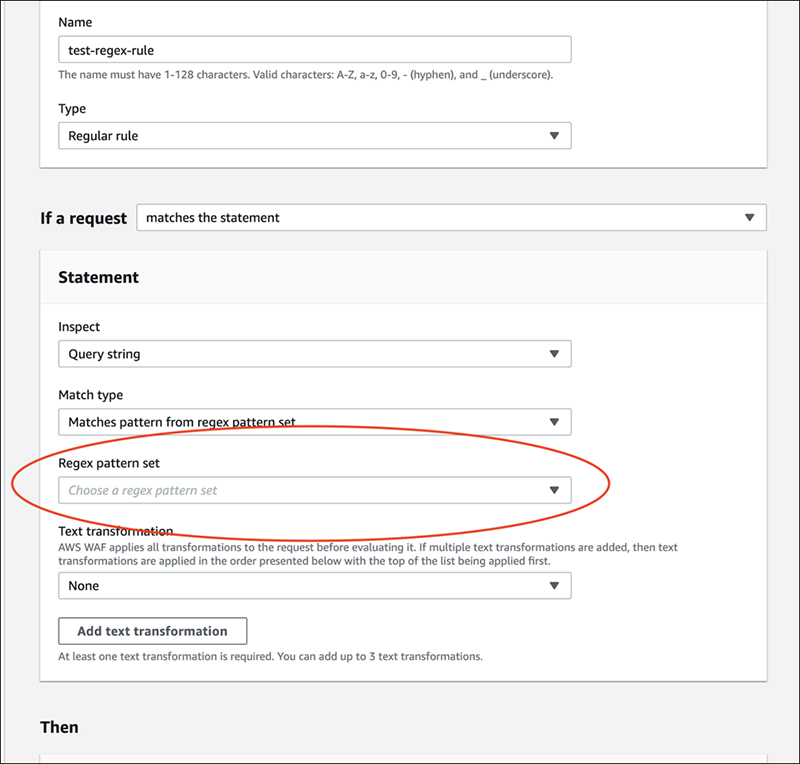
Task: Click the "Then" section heading
Action: 59,726
